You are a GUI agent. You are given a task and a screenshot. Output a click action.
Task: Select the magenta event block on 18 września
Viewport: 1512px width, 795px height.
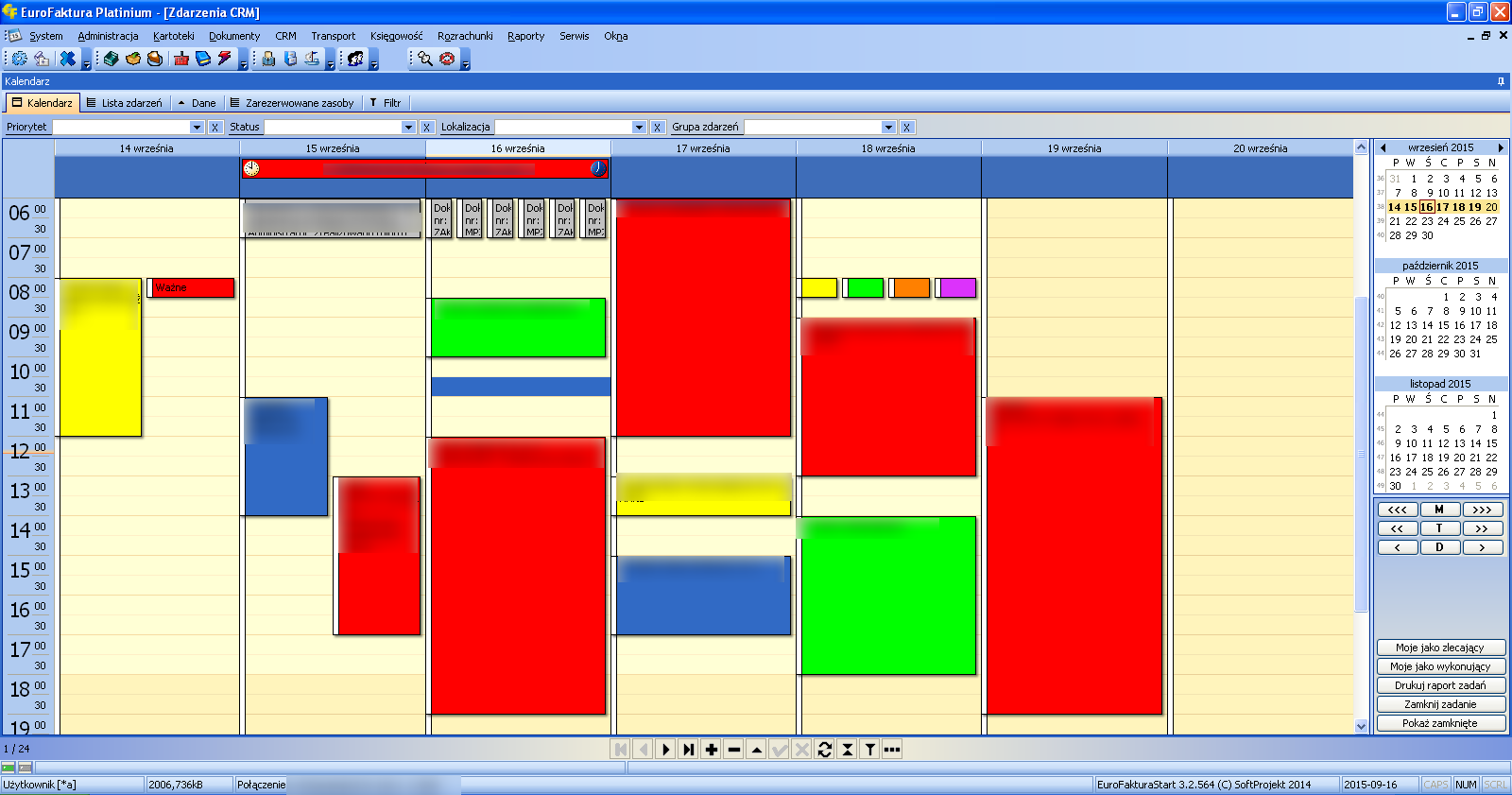[957, 288]
